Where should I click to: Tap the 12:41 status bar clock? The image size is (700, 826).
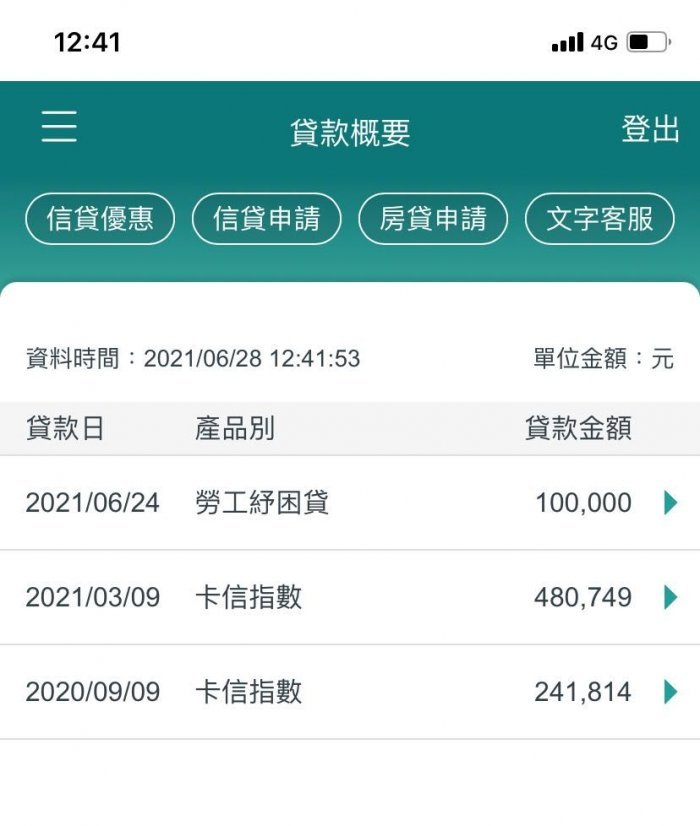coord(87,42)
